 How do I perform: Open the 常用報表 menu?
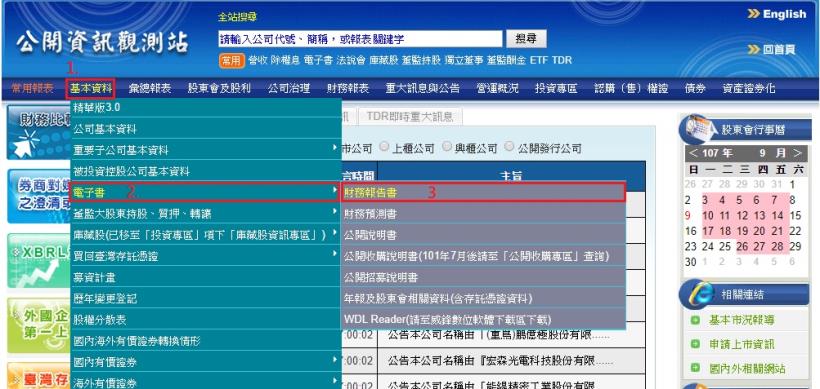click(x=33, y=89)
